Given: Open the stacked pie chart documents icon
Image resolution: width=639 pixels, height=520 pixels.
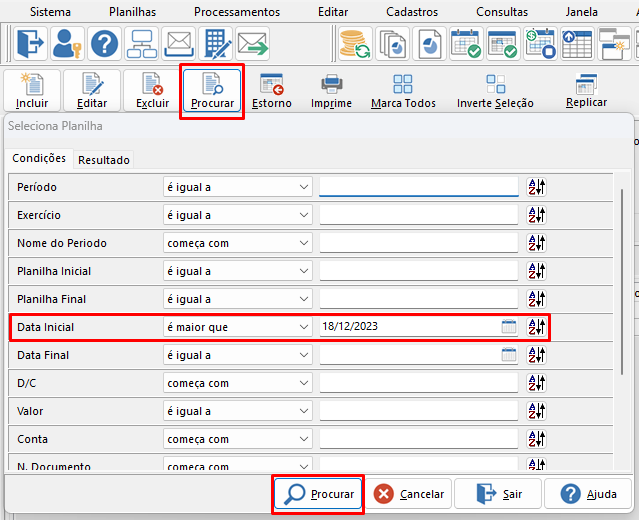Looking at the screenshot, I should point(392,44).
